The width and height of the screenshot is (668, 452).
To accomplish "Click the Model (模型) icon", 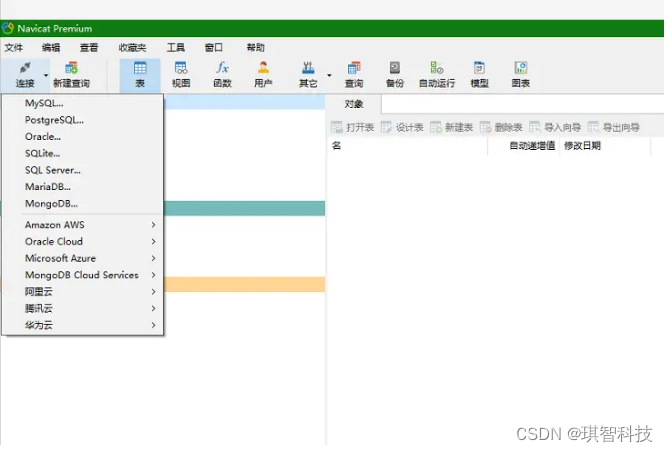I will click(x=479, y=68).
